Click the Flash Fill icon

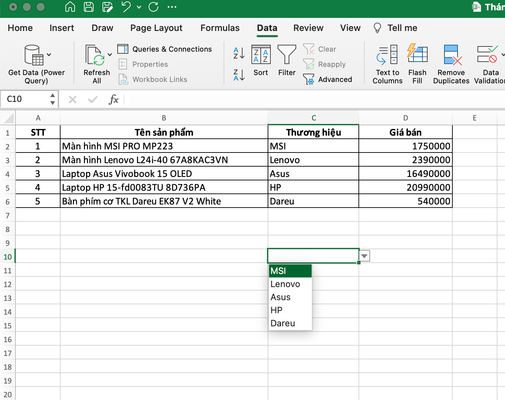(417, 53)
